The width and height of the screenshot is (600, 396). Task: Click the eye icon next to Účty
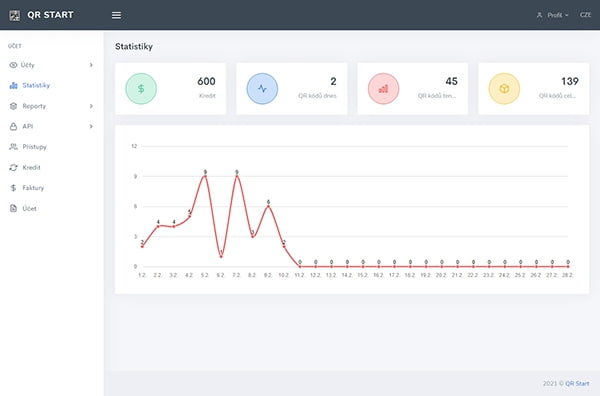[13, 65]
